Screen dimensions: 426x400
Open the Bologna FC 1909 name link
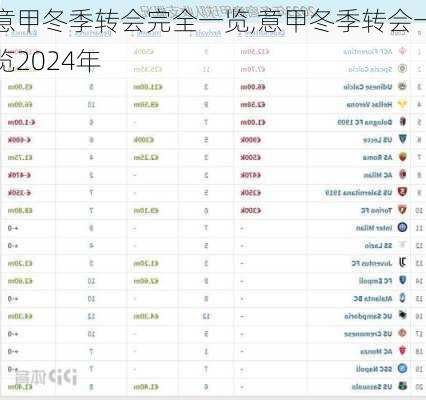(x=365, y=122)
